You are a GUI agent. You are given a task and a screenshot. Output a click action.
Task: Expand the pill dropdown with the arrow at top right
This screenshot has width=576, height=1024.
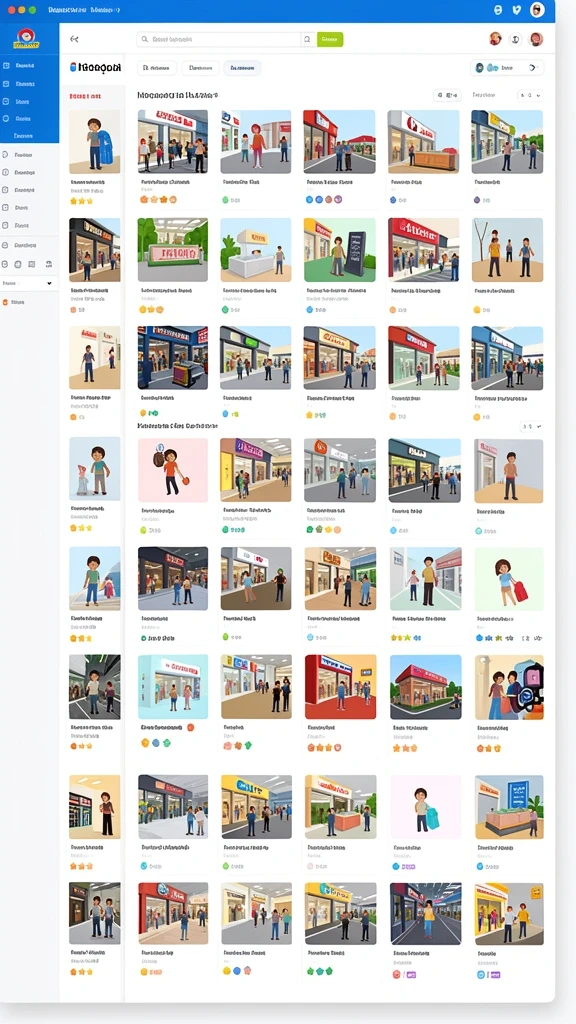[x=507, y=67]
